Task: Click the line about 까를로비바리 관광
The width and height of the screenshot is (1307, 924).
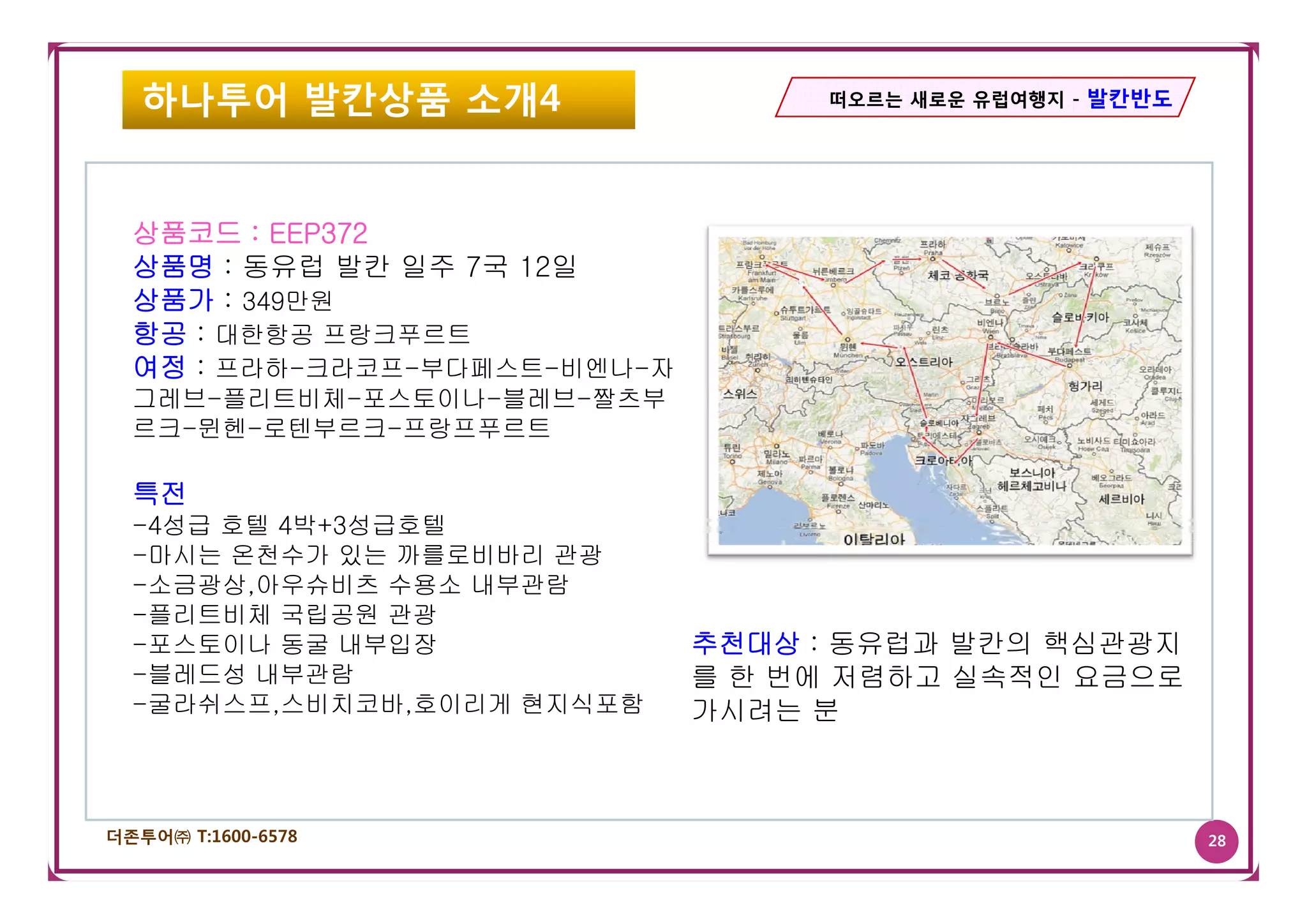Action: [368, 555]
